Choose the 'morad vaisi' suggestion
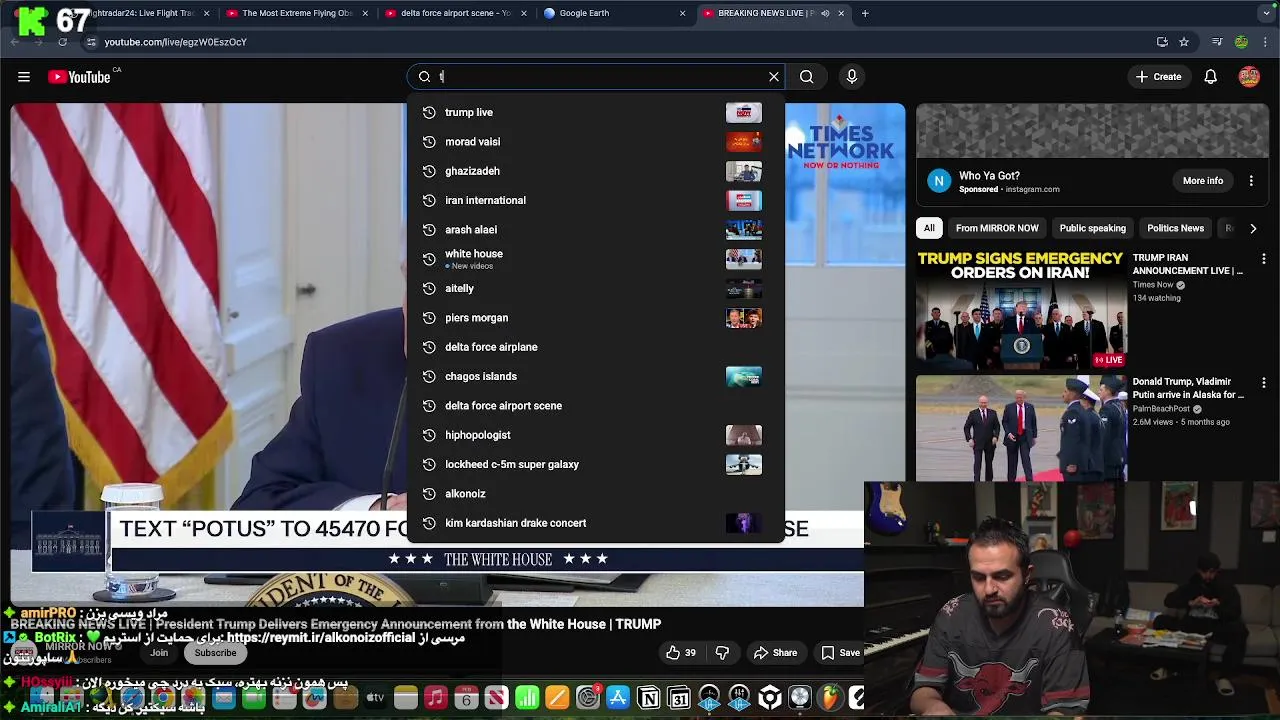The height and width of the screenshot is (720, 1280). [x=596, y=142]
